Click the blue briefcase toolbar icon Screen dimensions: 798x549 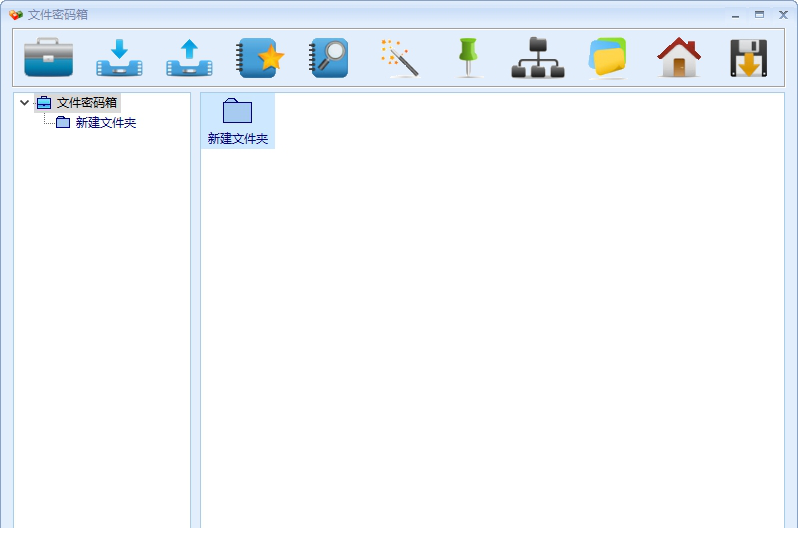click(48, 57)
